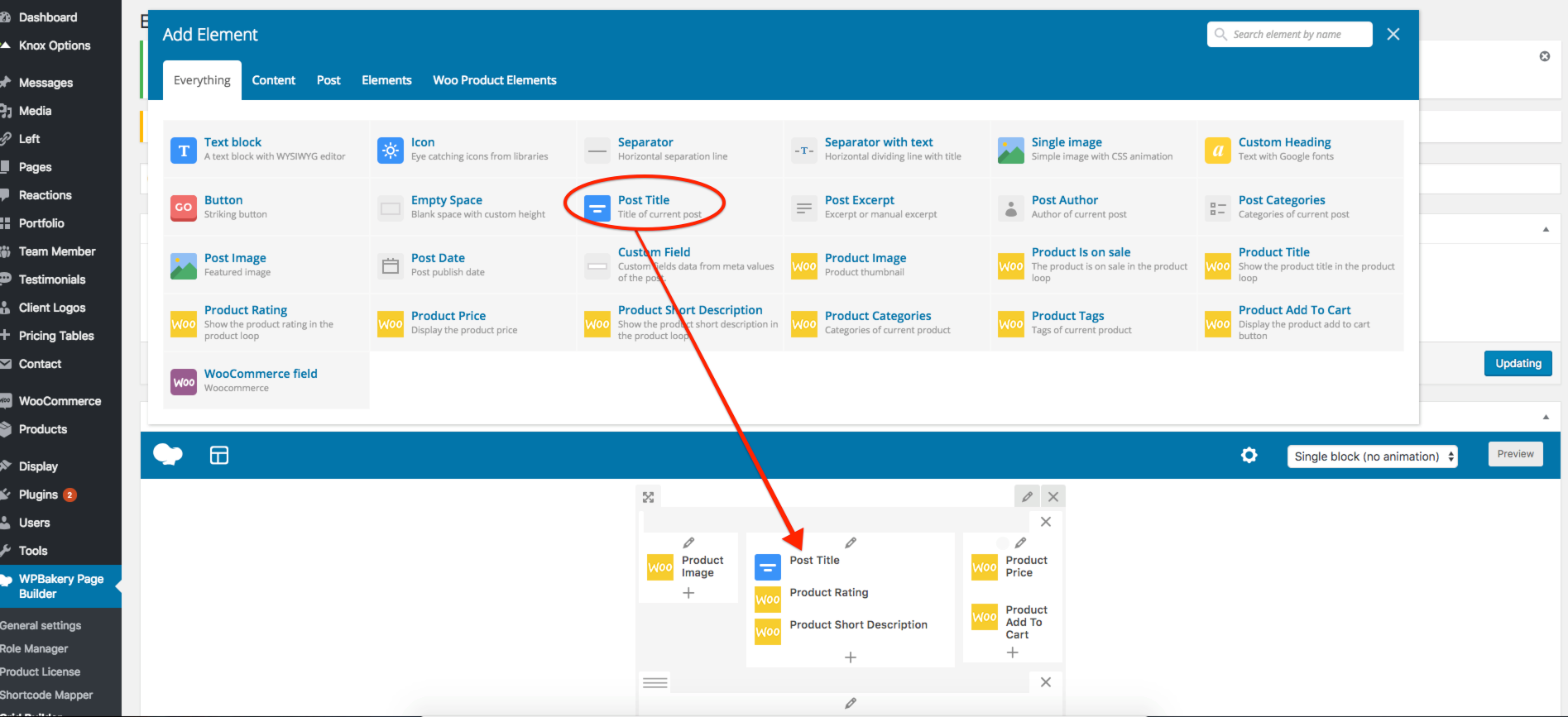Open Shortcode Mapper settings

(46, 695)
